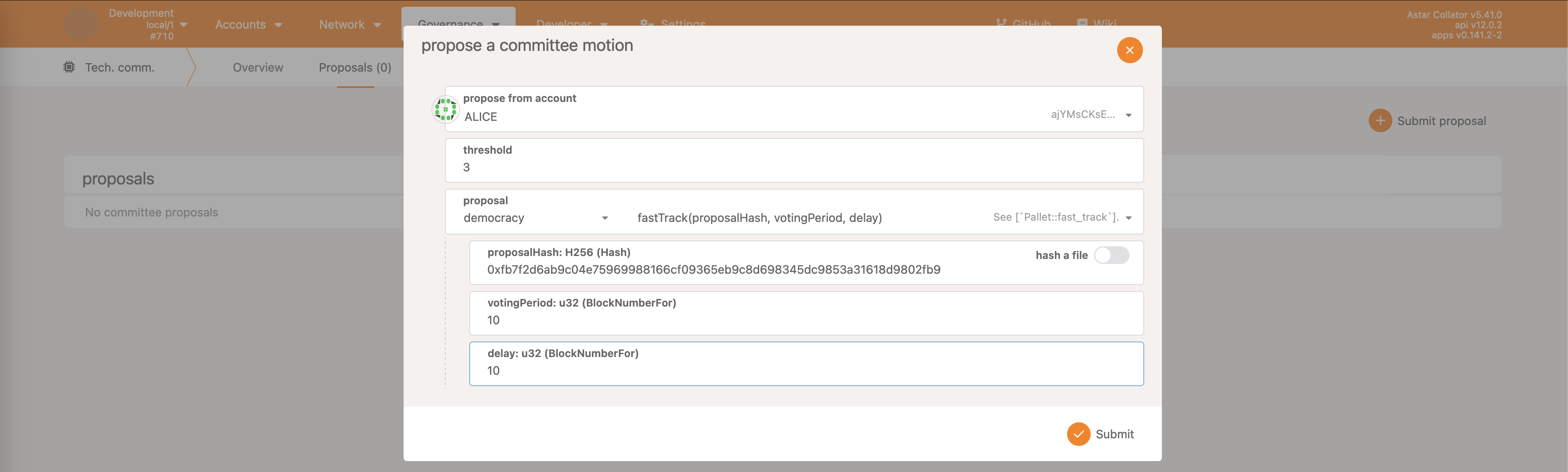Open the democracy pallet dropdown
This screenshot has width=1568, height=472.
coord(535,218)
